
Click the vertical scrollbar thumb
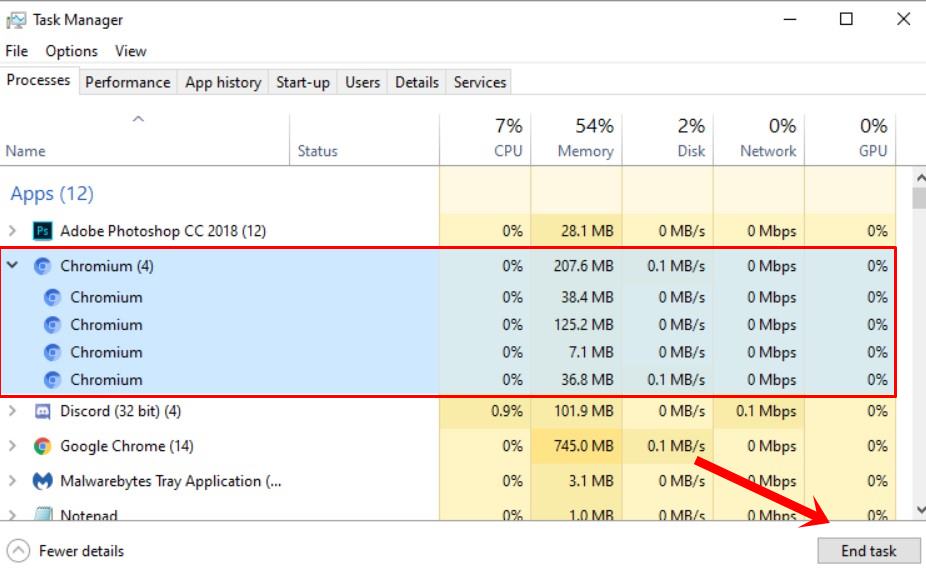920,198
